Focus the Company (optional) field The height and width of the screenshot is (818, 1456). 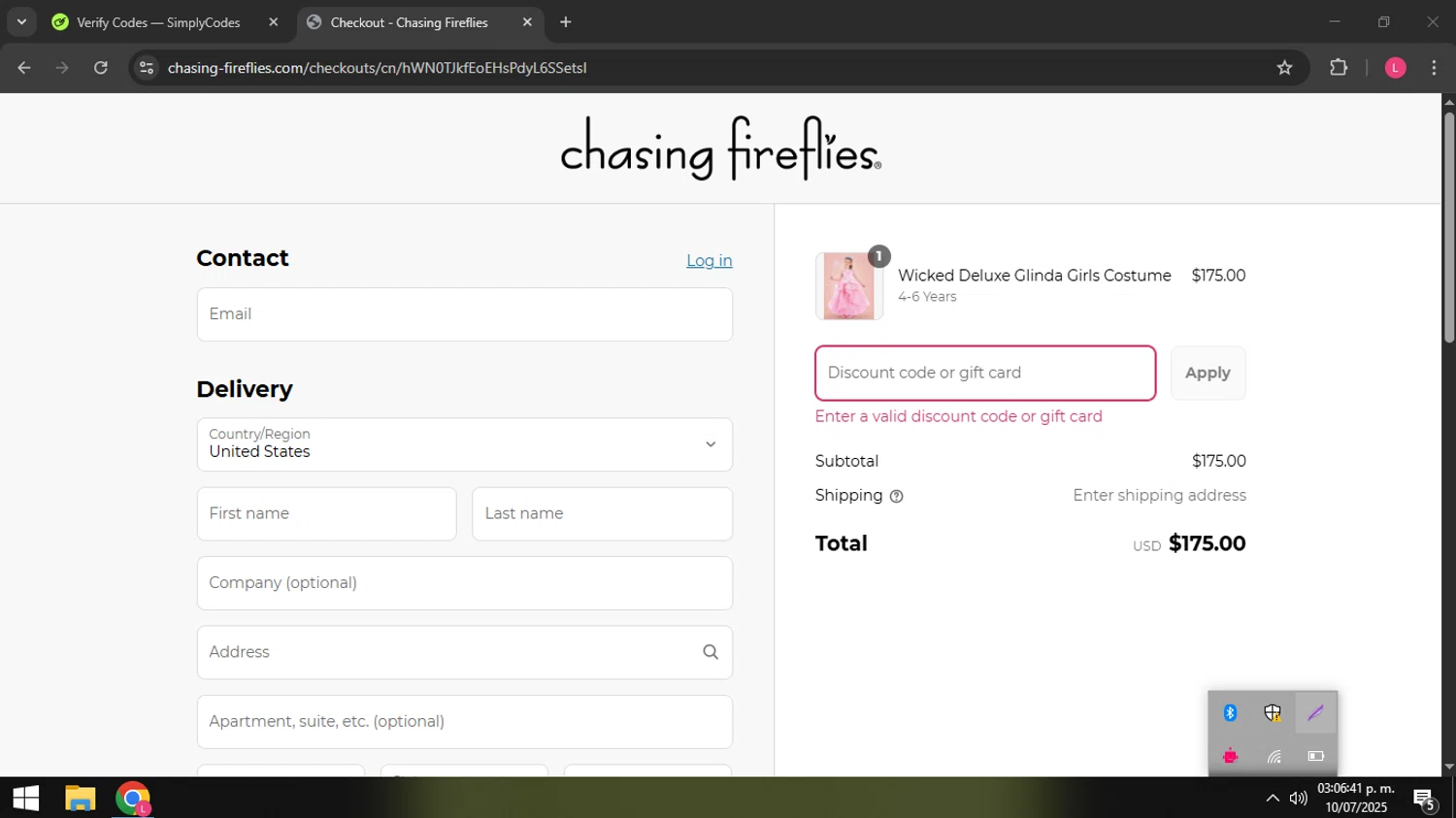(x=464, y=583)
